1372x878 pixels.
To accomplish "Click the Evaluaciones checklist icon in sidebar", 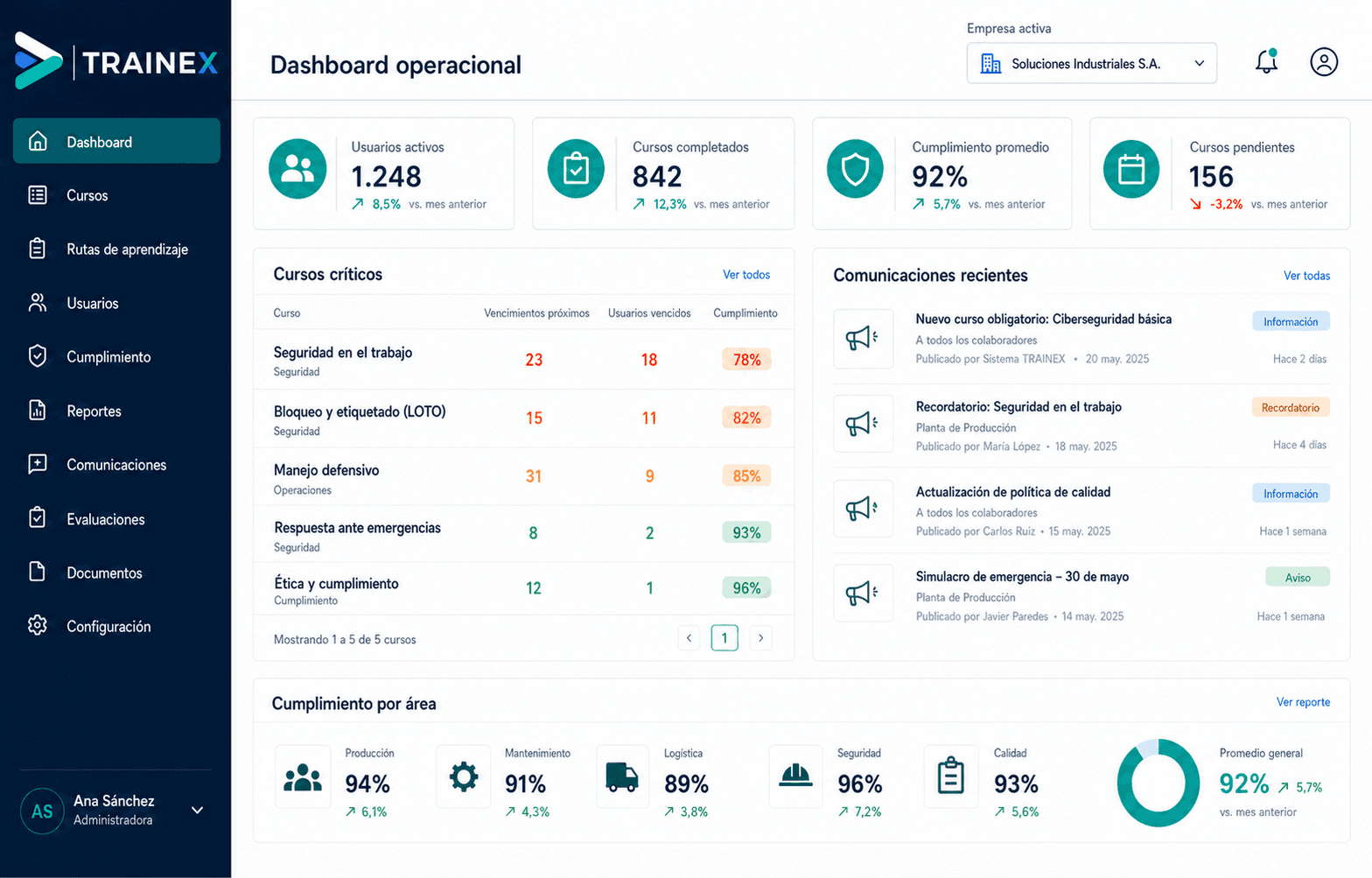I will 38,518.
